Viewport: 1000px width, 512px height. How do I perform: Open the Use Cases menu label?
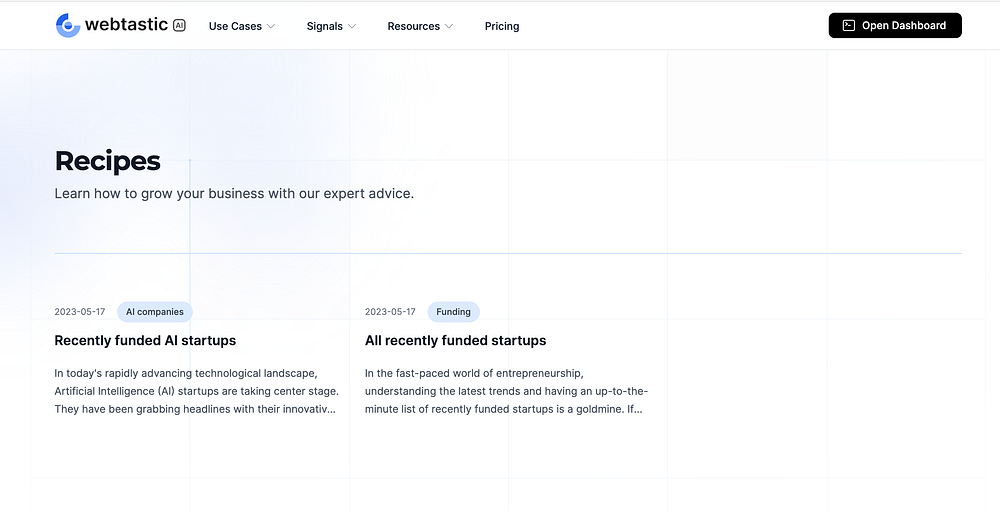pyautogui.click(x=235, y=27)
